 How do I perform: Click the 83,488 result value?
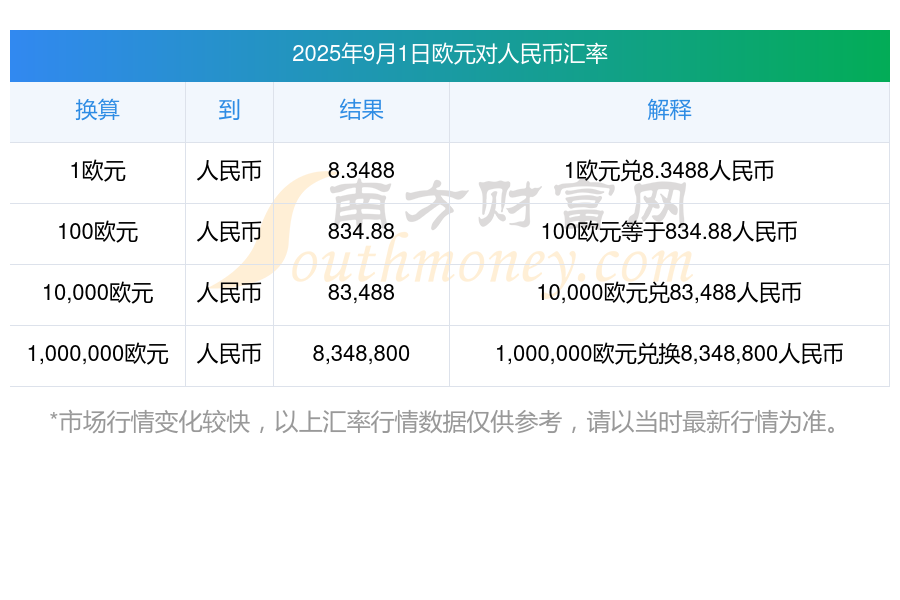[361, 293]
